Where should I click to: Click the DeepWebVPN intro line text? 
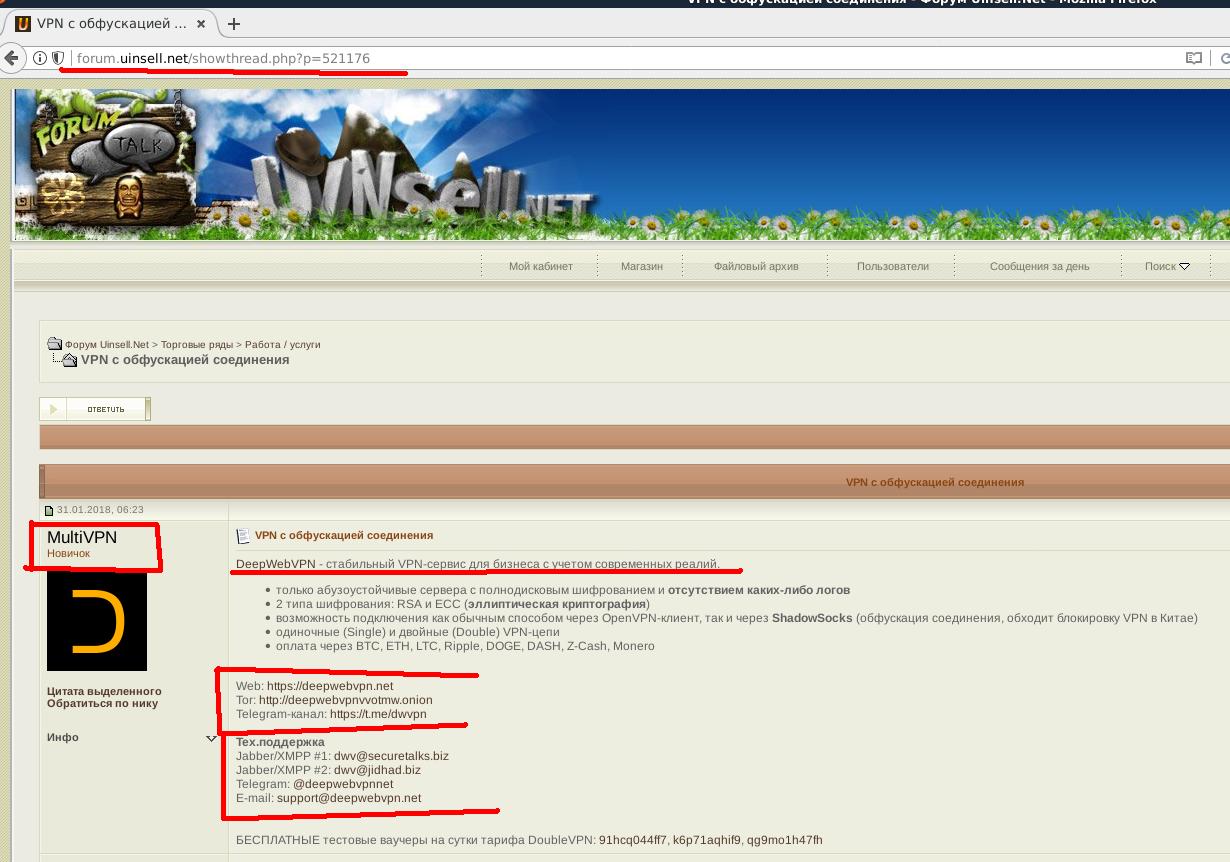click(478, 564)
